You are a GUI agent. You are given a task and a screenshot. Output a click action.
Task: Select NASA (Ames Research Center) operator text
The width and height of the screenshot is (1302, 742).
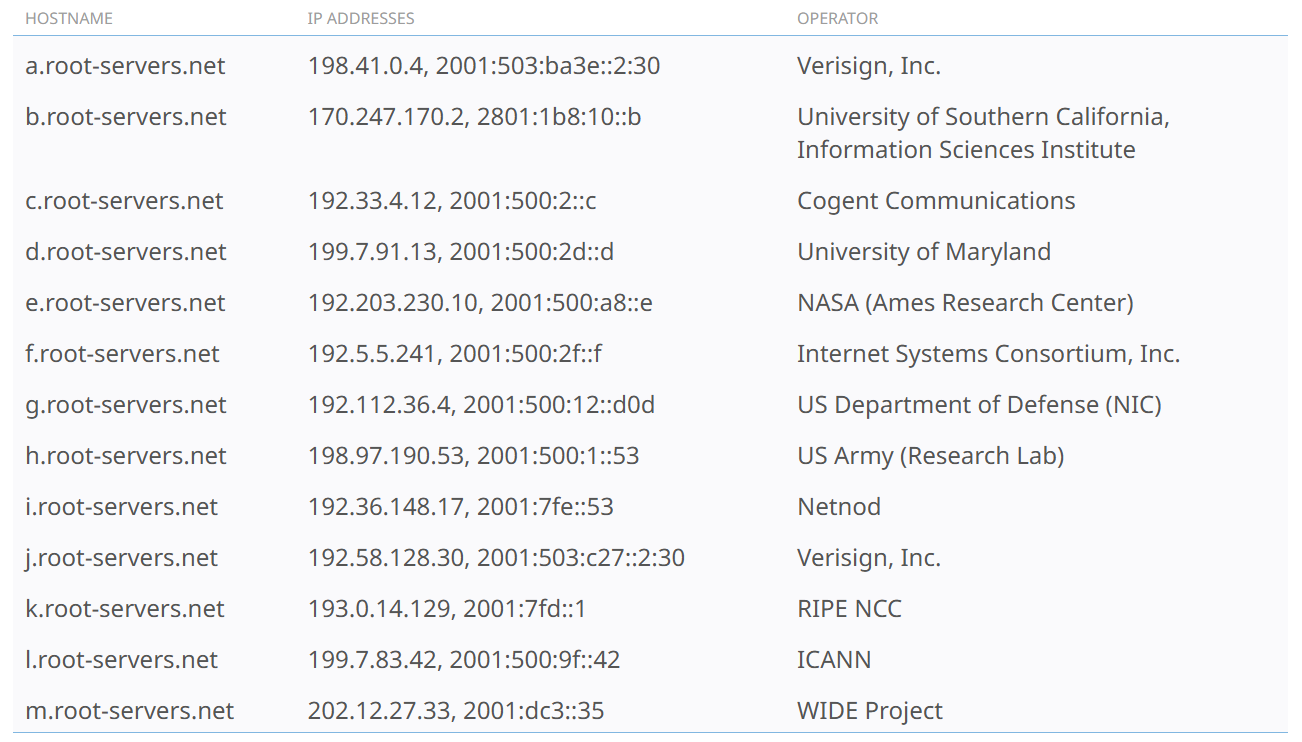click(965, 303)
